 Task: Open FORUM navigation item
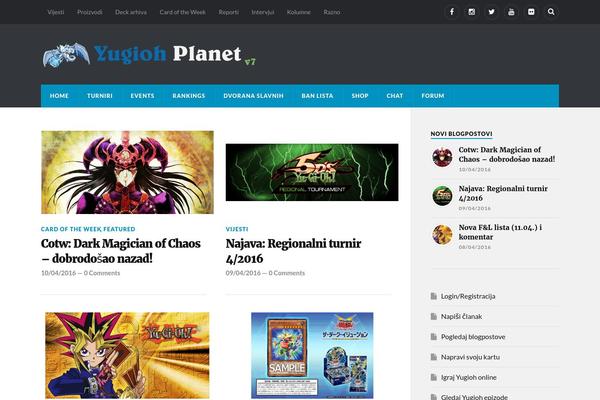pyautogui.click(x=433, y=96)
